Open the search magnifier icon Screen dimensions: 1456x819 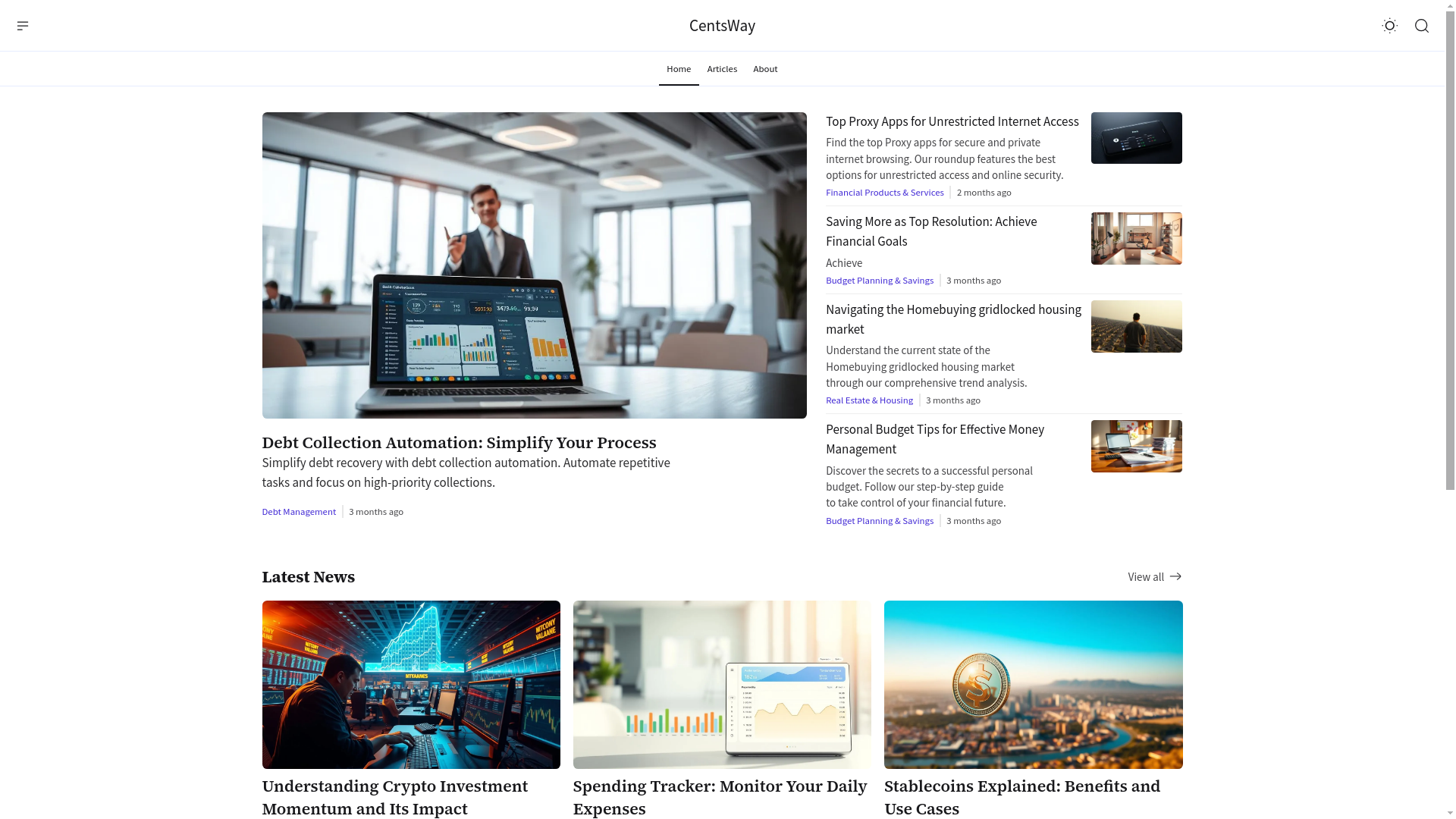click(x=1422, y=26)
